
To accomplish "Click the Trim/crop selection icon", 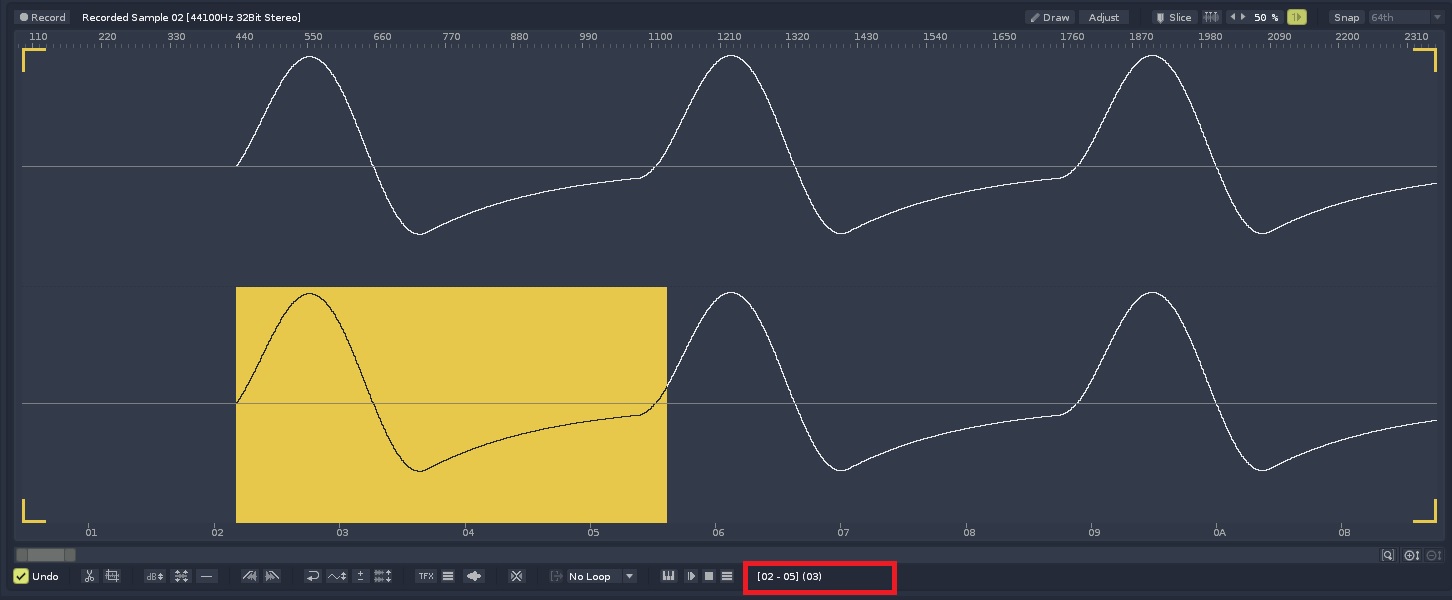I will tap(112, 576).
